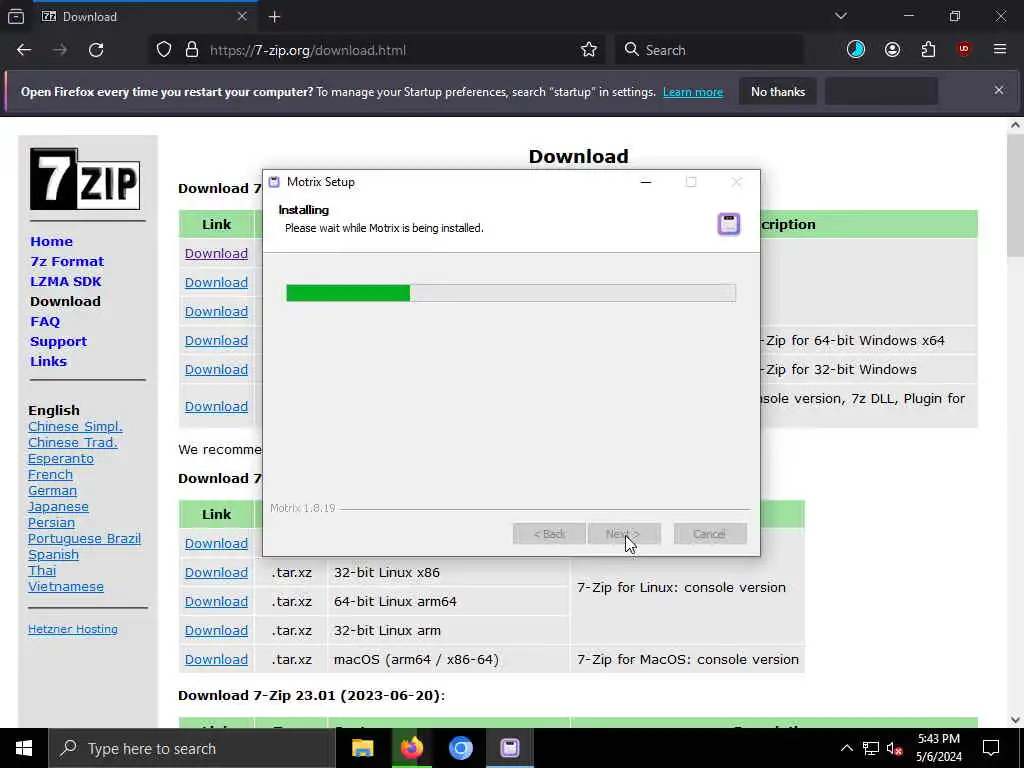Switch language to Chinese Trad.
Image resolution: width=1024 pixels, height=768 pixels.
point(73,443)
